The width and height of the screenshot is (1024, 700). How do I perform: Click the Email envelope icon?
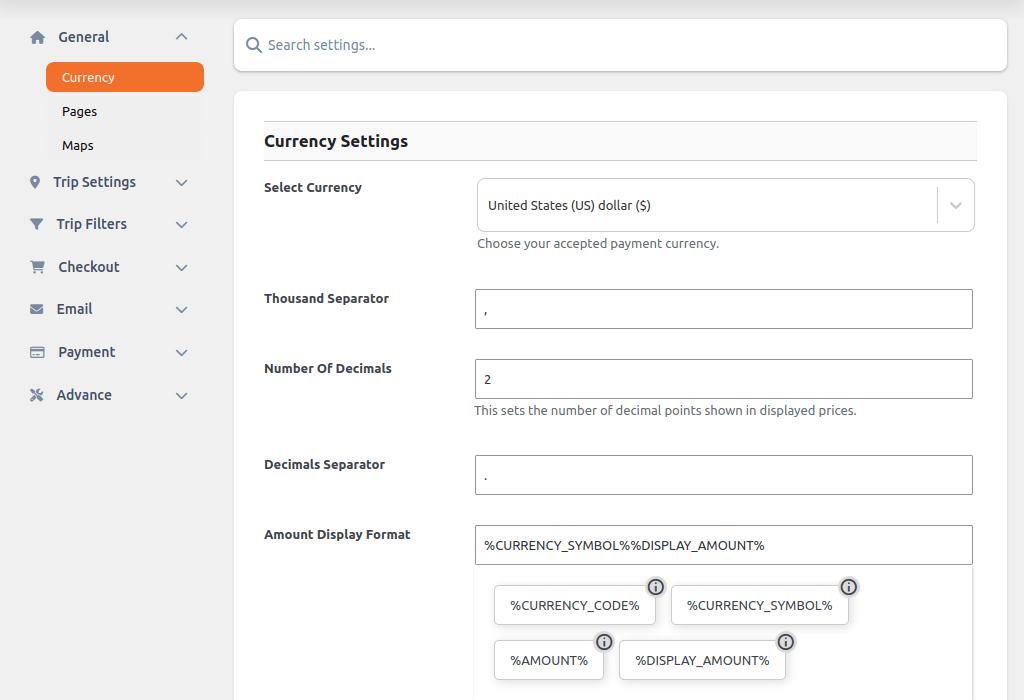[37, 309]
